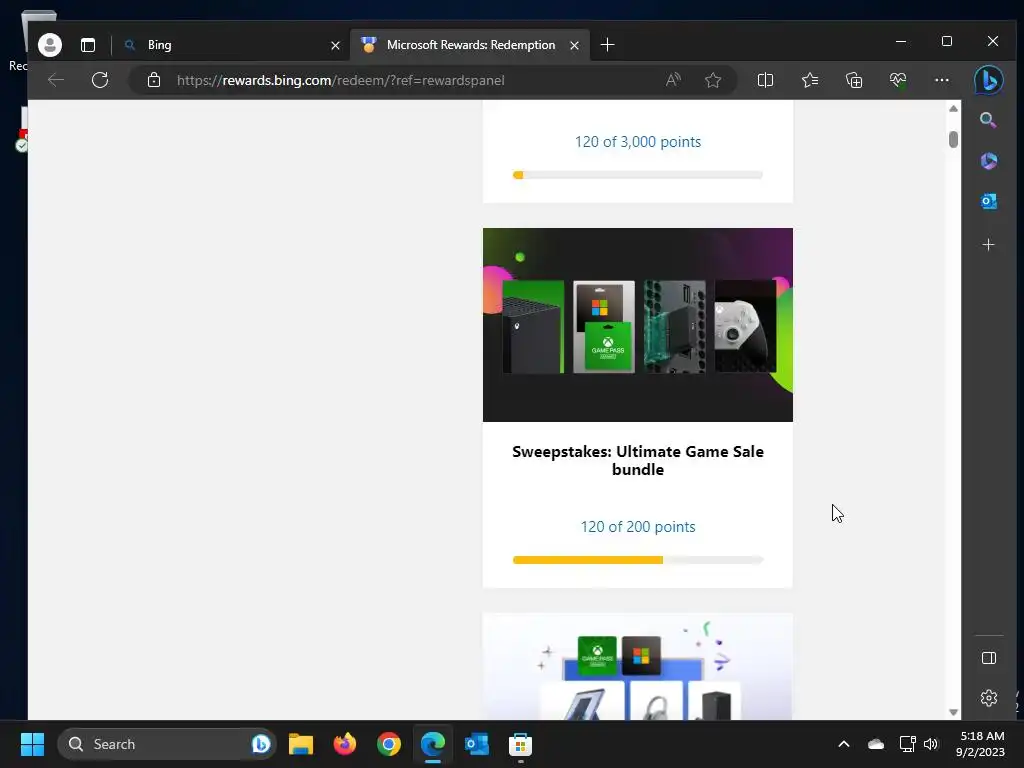Image resolution: width=1024 pixels, height=768 pixels.
Task: Open Bing Chat sidebar button
Action: 989,80
